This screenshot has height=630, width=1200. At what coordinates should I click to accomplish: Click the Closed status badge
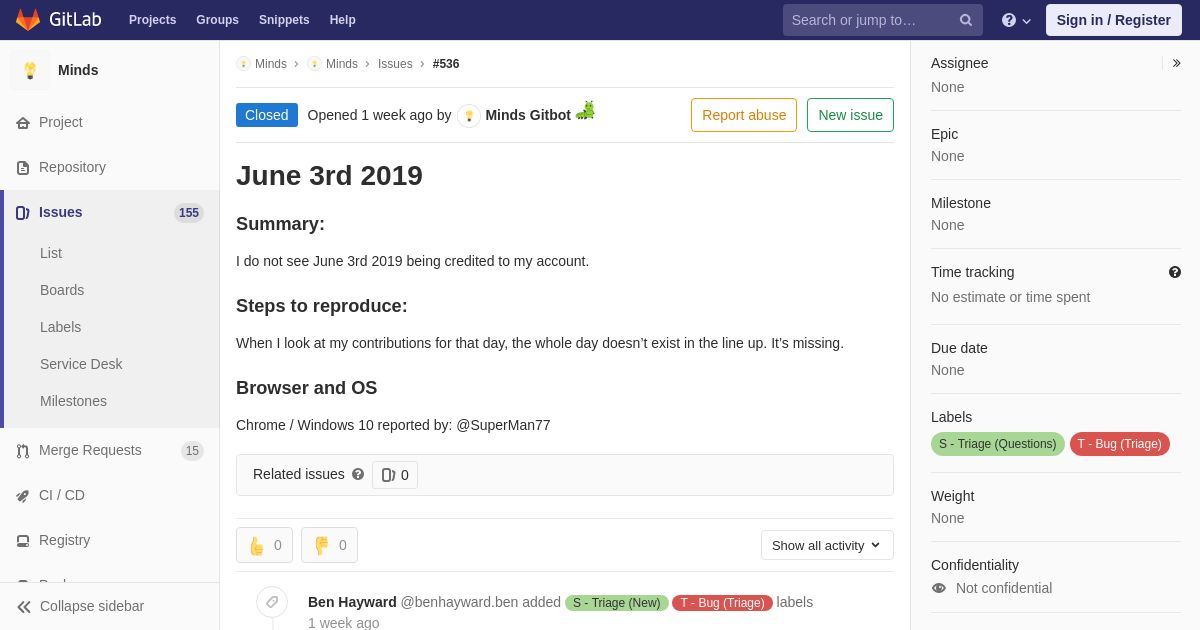click(267, 115)
